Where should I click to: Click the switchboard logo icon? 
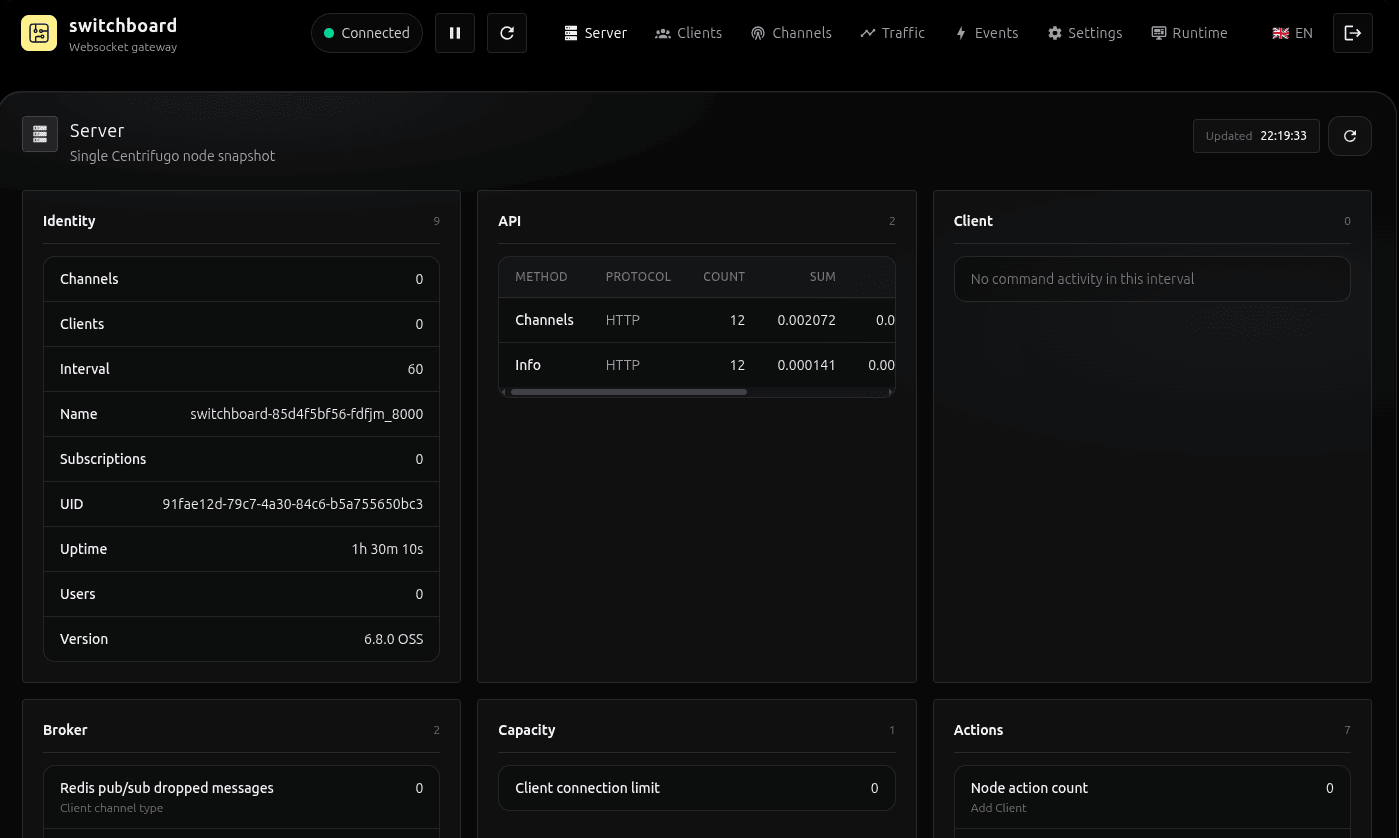(39, 33)
